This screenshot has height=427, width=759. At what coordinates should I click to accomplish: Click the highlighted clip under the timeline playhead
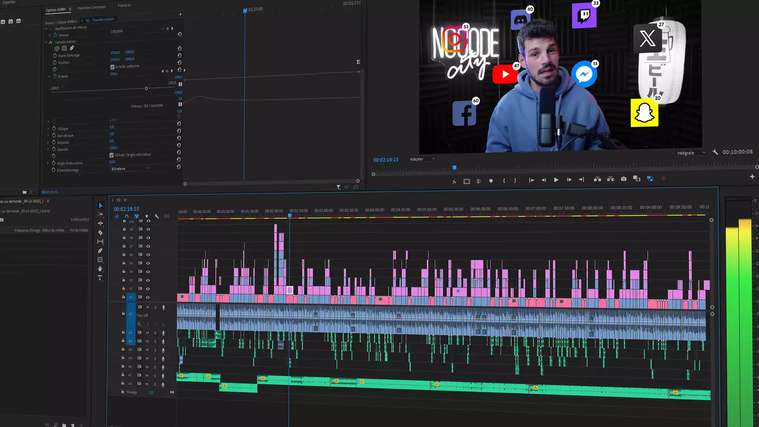tap(289, 290)
